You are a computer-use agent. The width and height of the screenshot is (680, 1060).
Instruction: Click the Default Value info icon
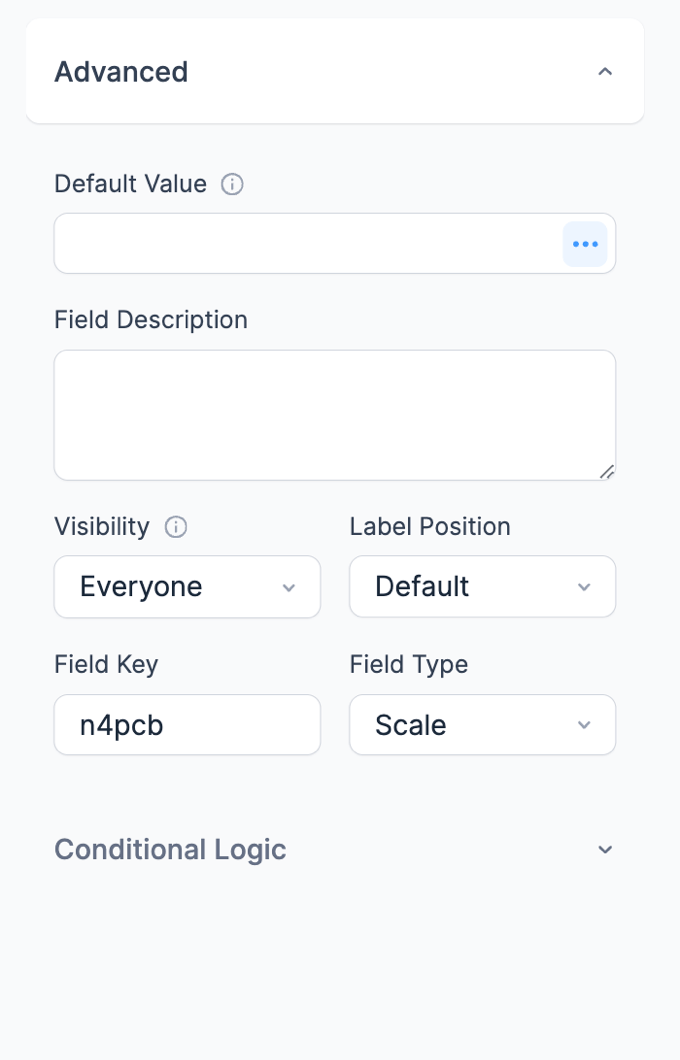tap(231, 184)
